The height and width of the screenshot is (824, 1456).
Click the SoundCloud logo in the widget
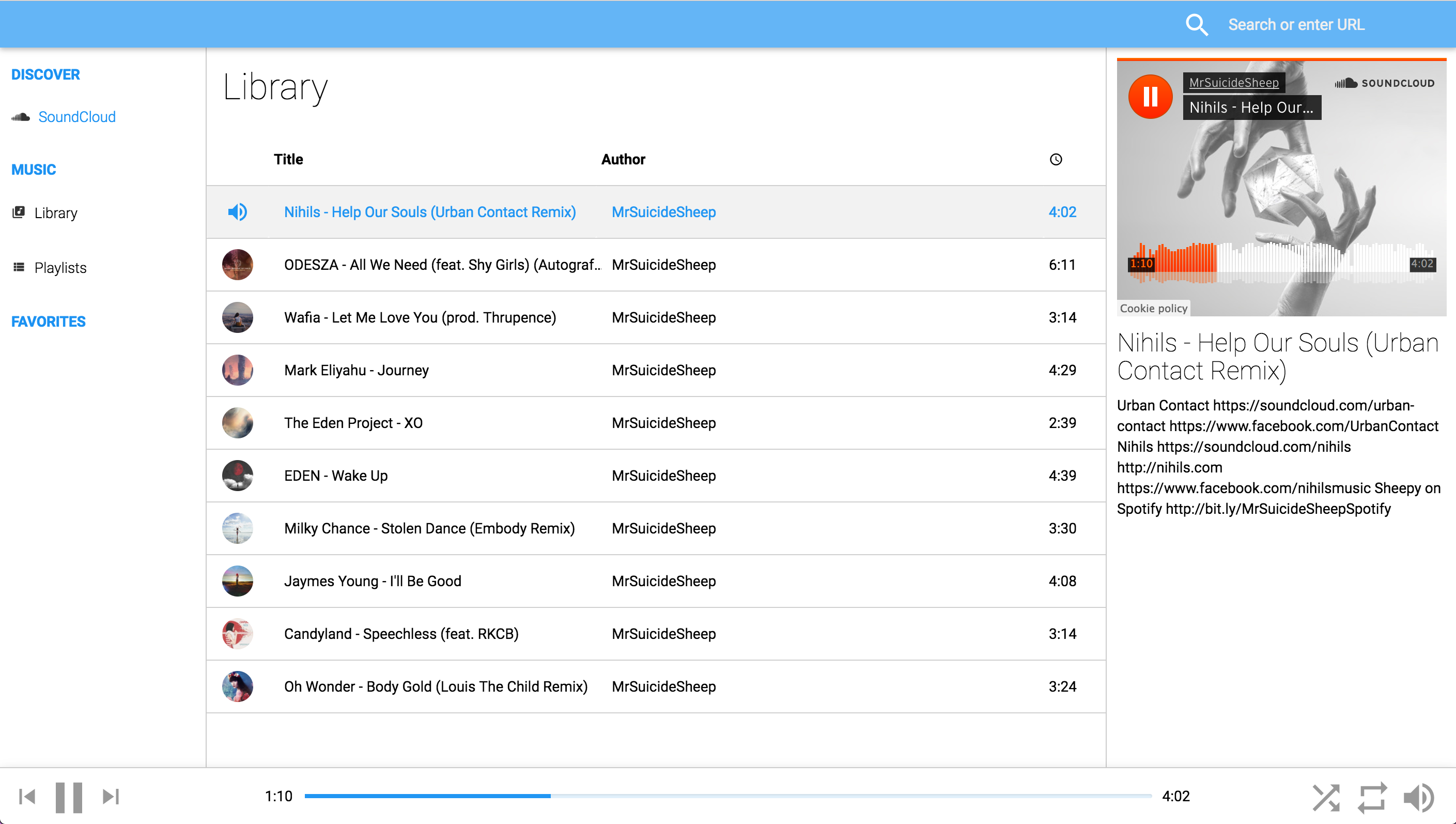coord(1384,83)
